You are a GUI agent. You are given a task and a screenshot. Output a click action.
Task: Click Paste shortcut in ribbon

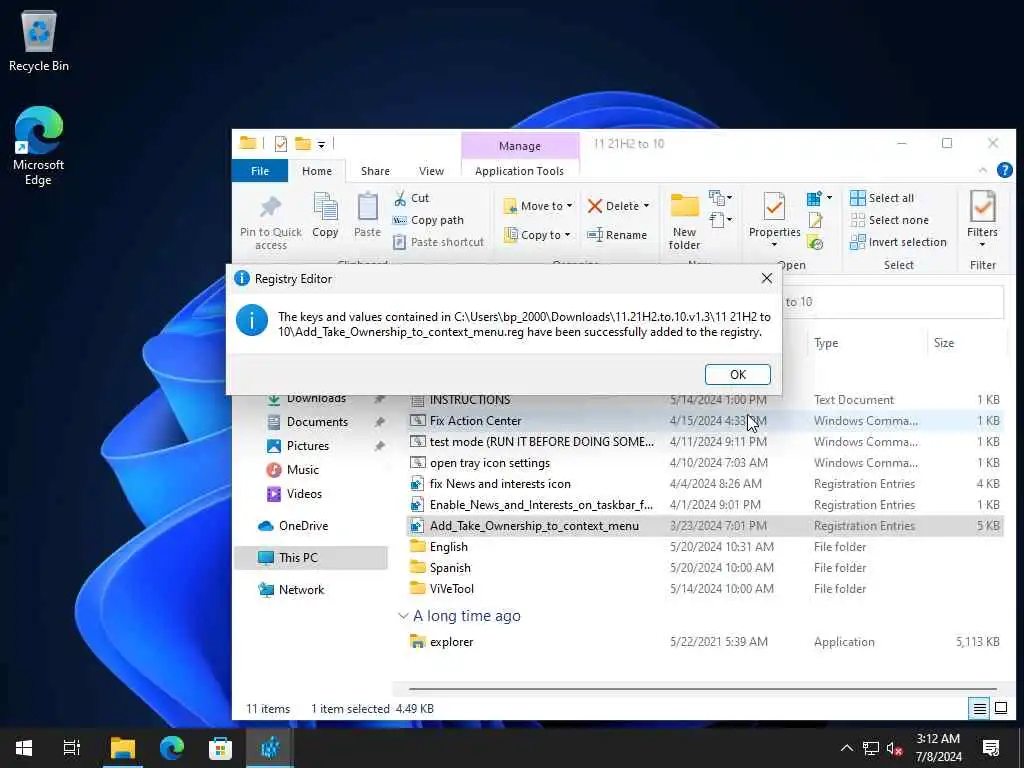click(x=439, y=242)
